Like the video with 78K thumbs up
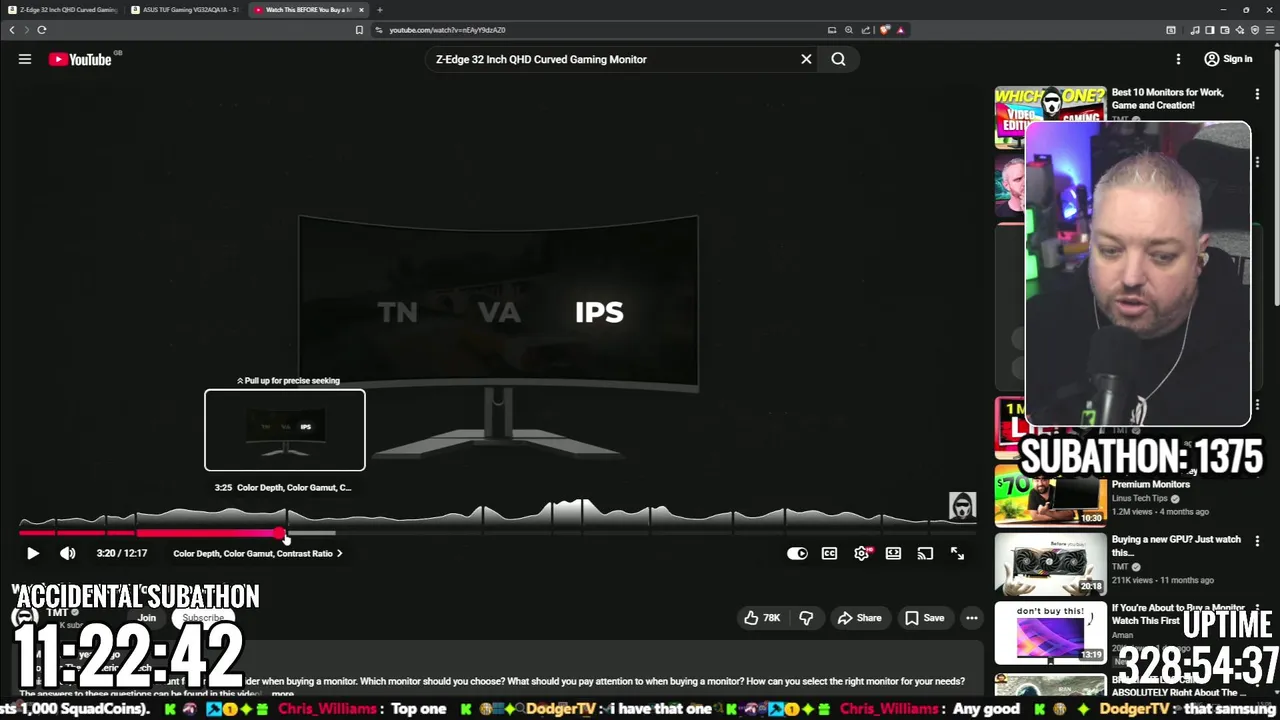Screen dimensions: 1280x720 (x=761, y=618)
